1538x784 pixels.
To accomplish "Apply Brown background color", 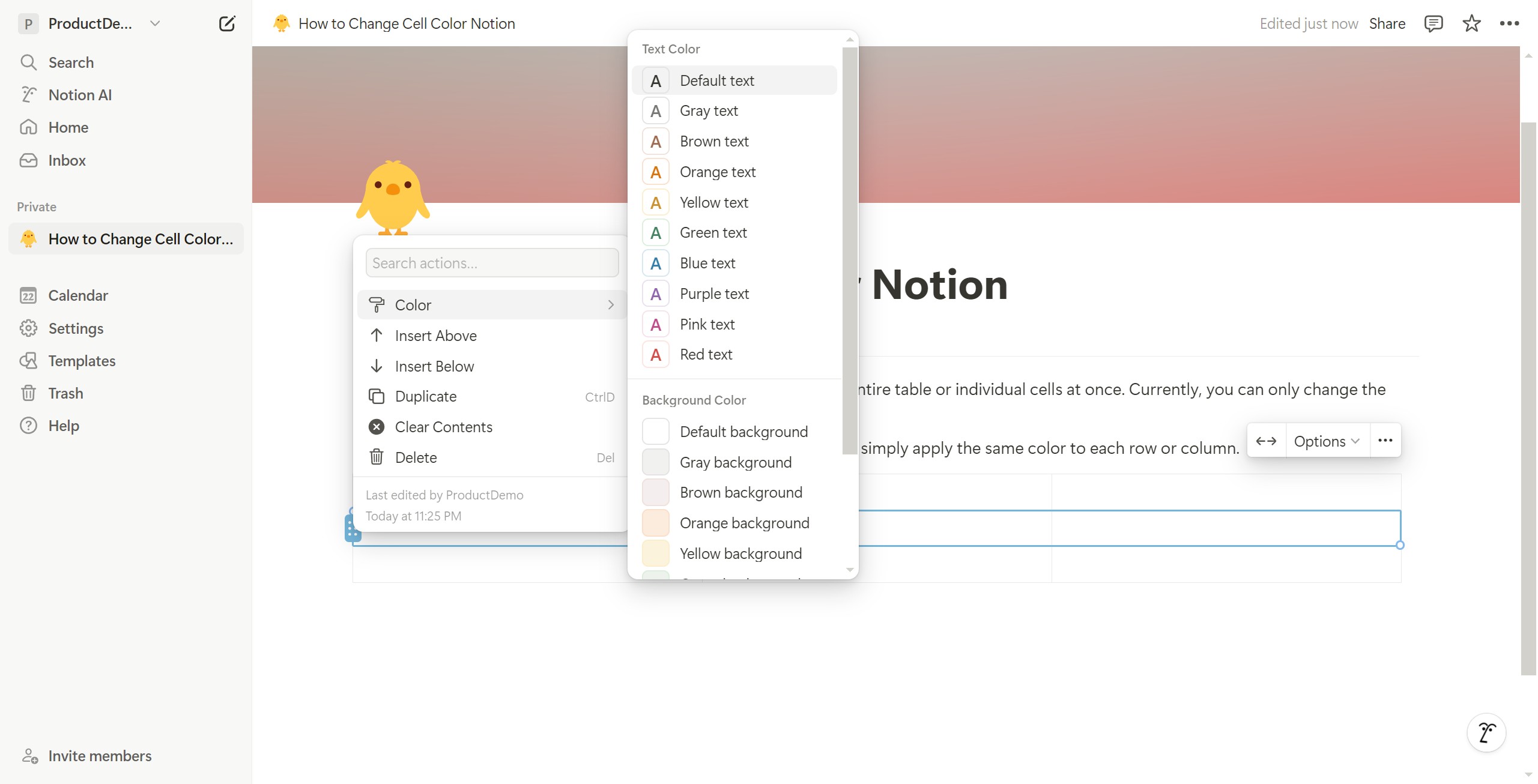I will 734,493.
